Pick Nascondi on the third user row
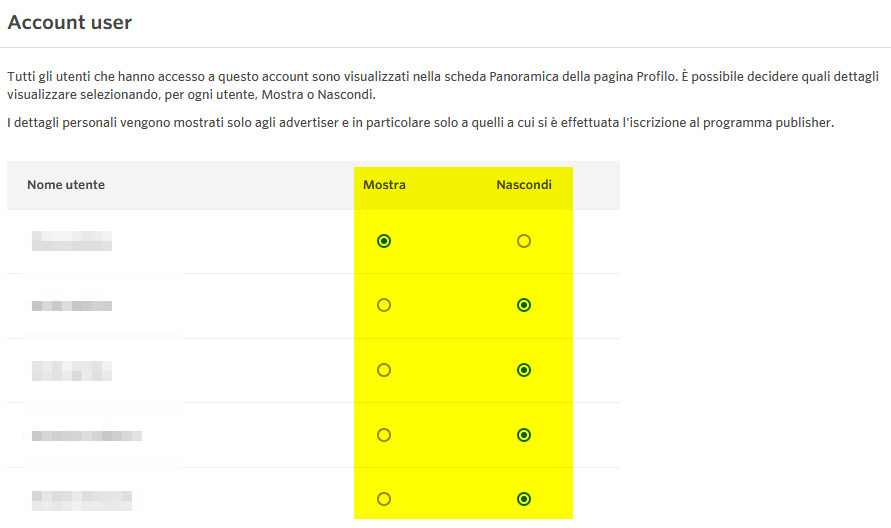The image size is (891, 528). (523, 370)
